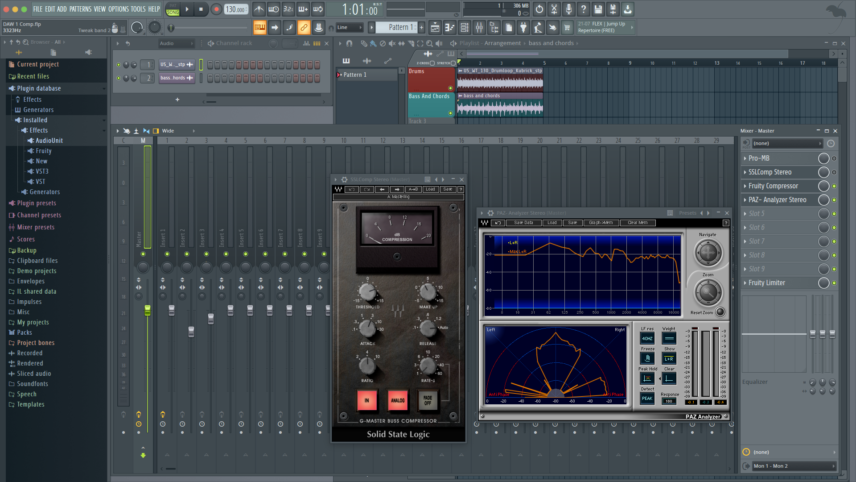Open the mixer view button
The height and width of the screenshot is (482, 856).
[479, 27]
